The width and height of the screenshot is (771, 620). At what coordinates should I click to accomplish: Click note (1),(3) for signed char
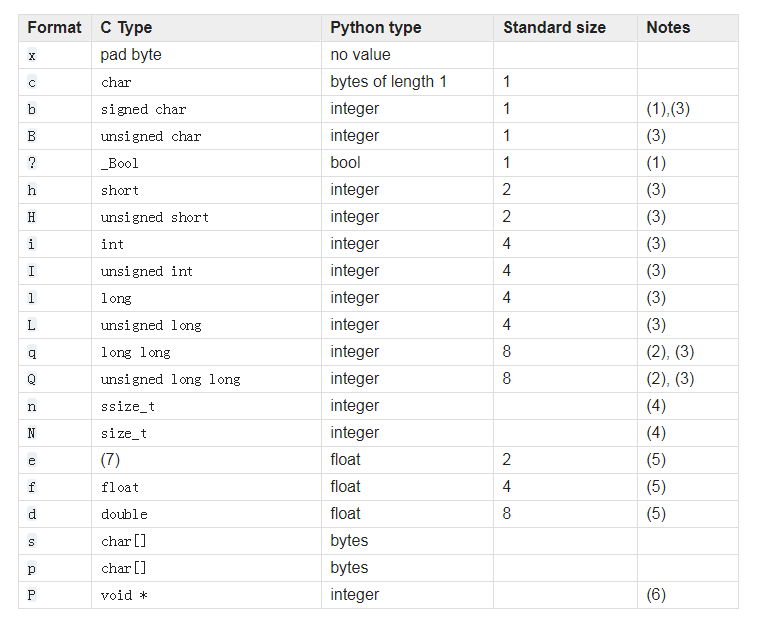[668, 109]
